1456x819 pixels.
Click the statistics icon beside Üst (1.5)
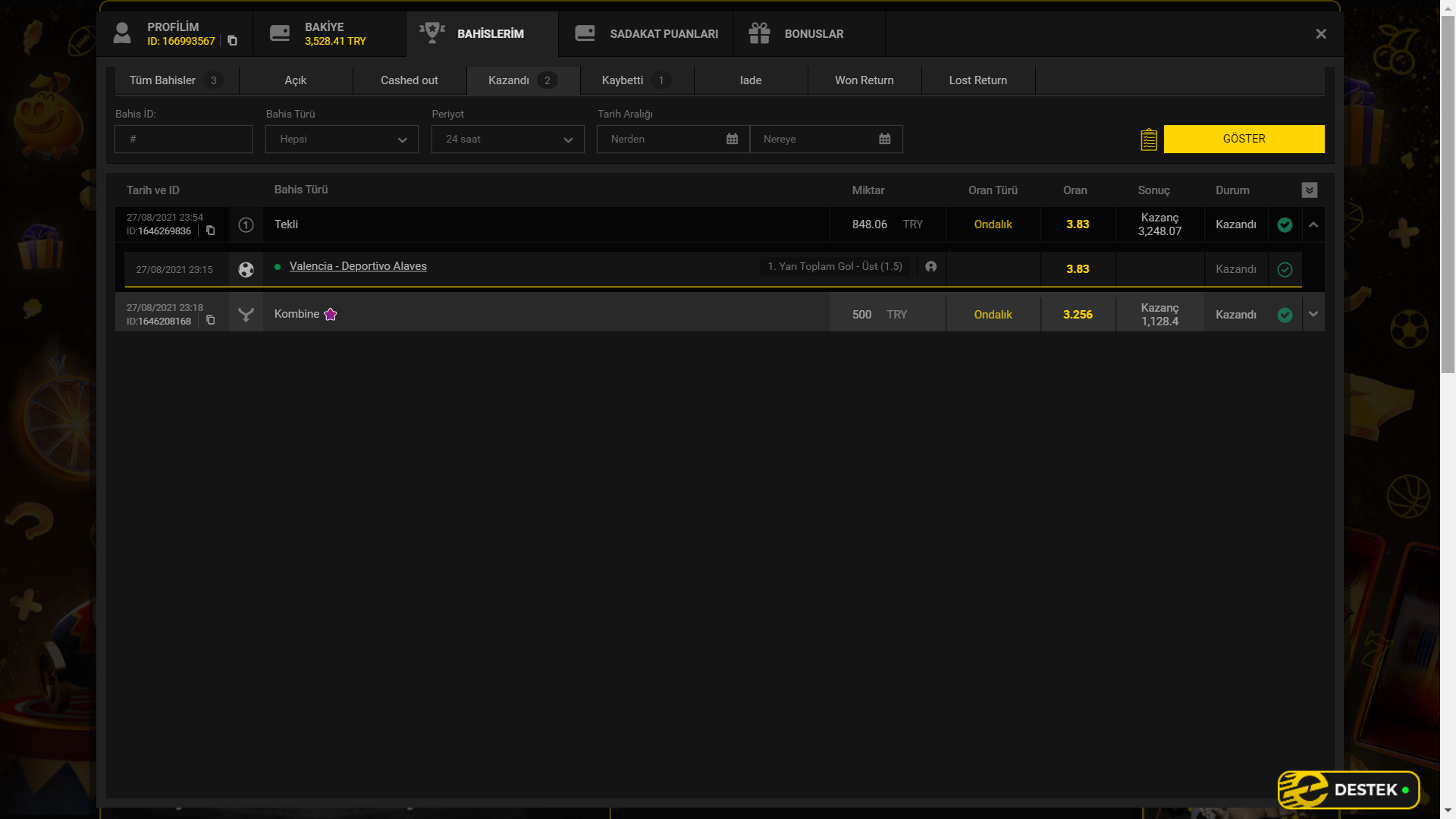pos(930,267)
